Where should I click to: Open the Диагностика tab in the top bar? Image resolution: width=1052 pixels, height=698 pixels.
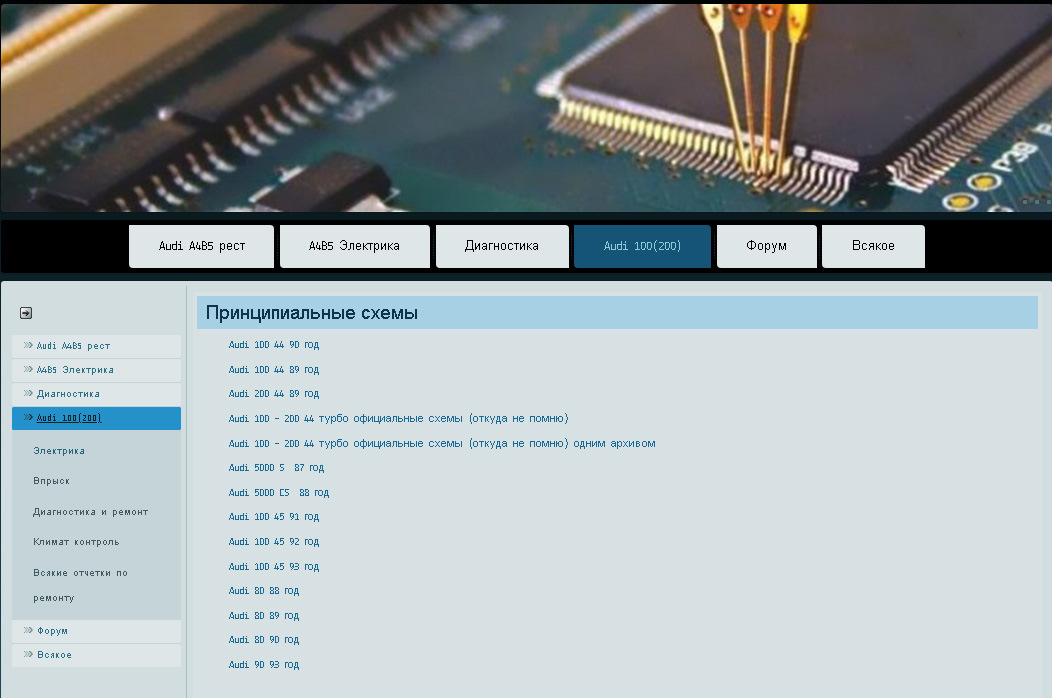(501, 246)
